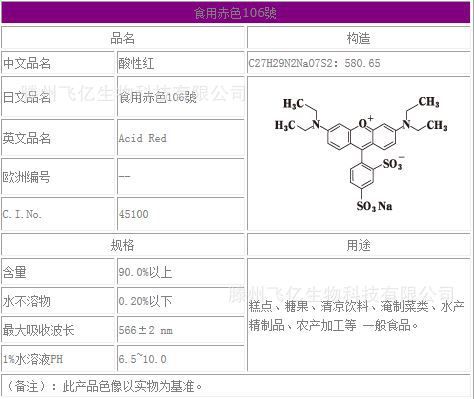Click the 水不溶物 label cell
Viewport: 474px width, 399px height.
pyautogui.click(x=58, y=301)
